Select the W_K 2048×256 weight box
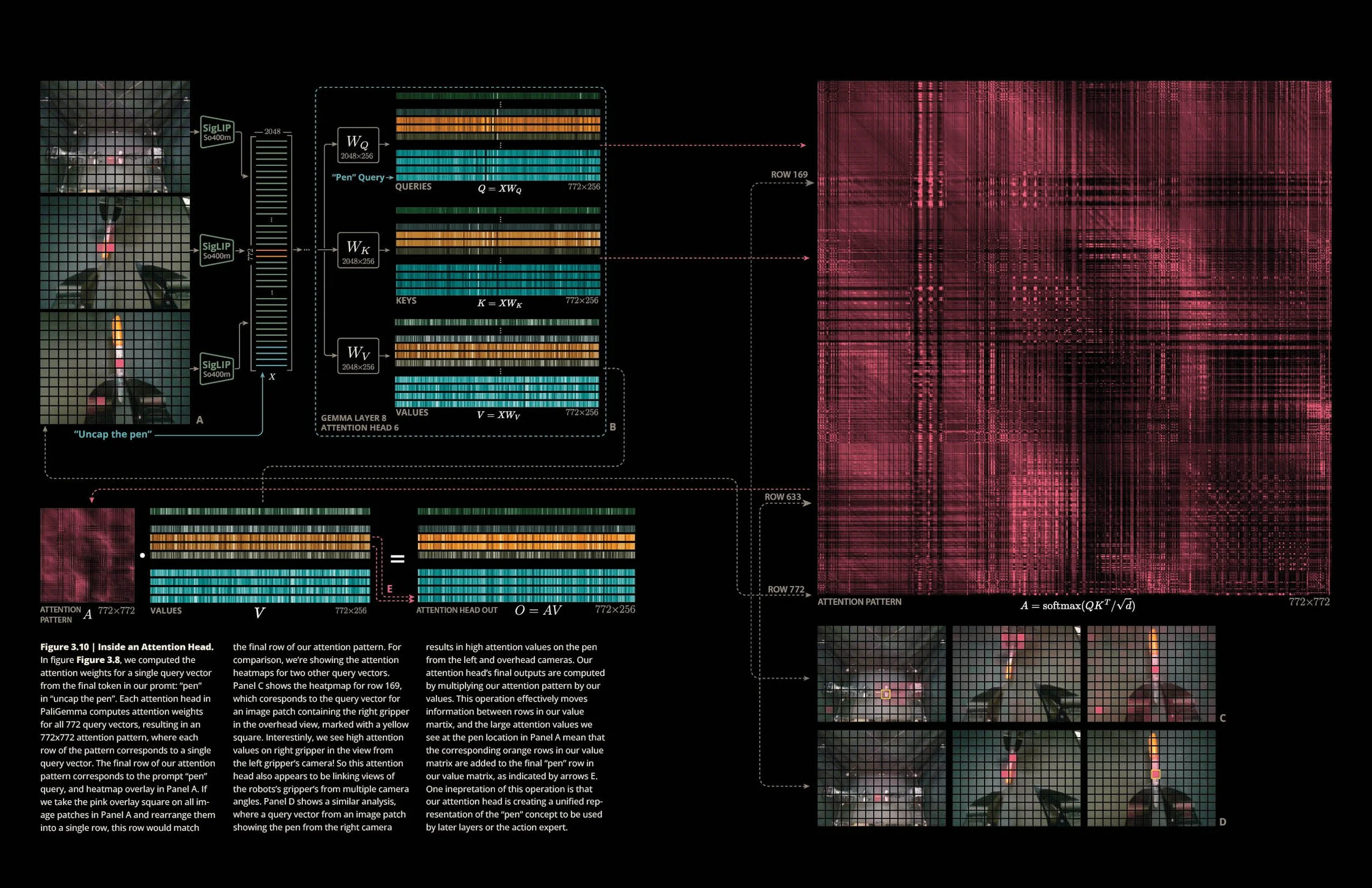Screen dimensions: 1372x888 pos(358,250)
